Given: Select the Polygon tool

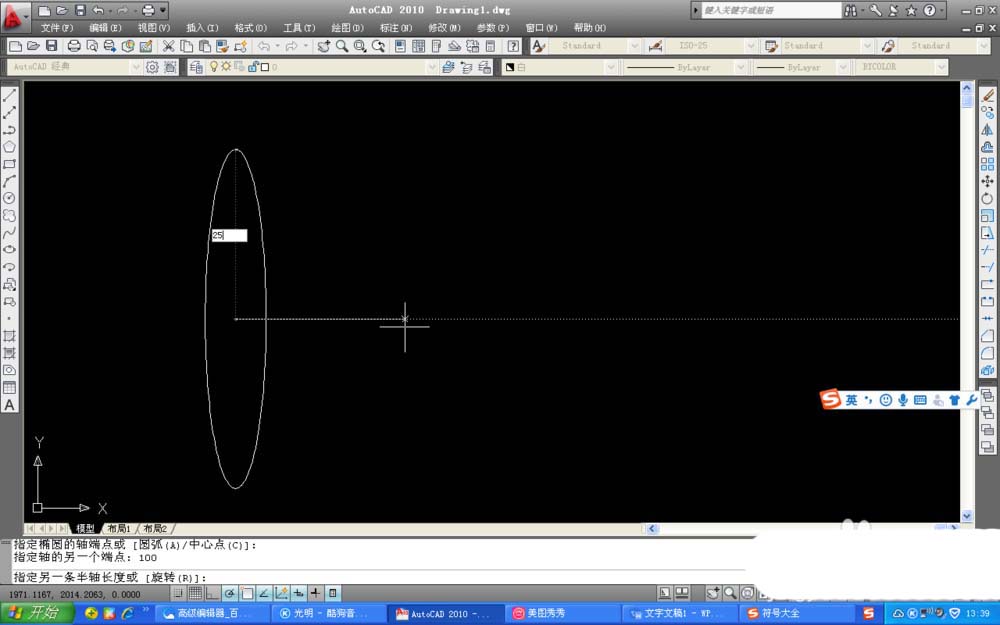Looking at the screenshot, I should [x=10, y=147].
